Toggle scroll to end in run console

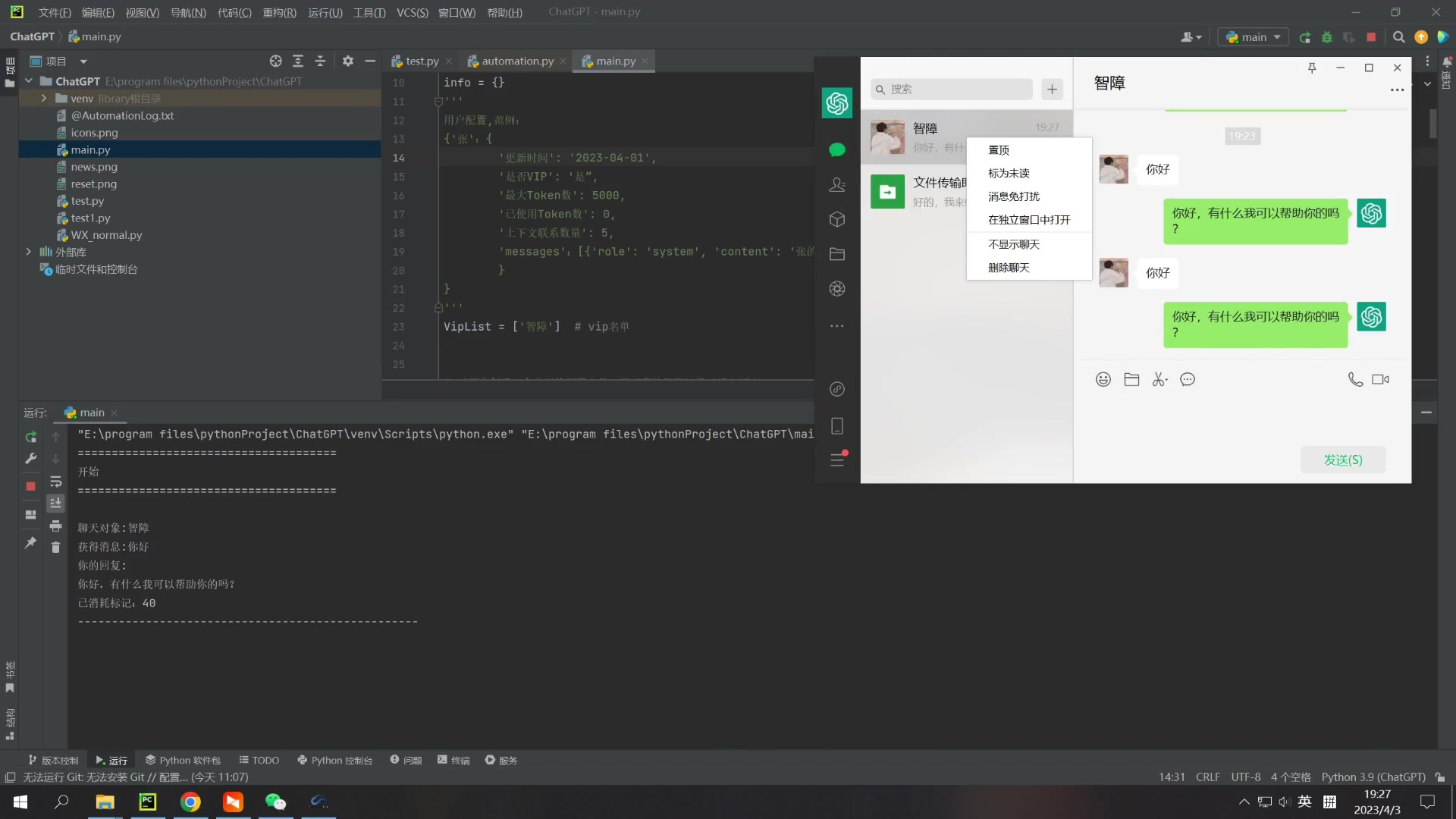coord(55,503)
